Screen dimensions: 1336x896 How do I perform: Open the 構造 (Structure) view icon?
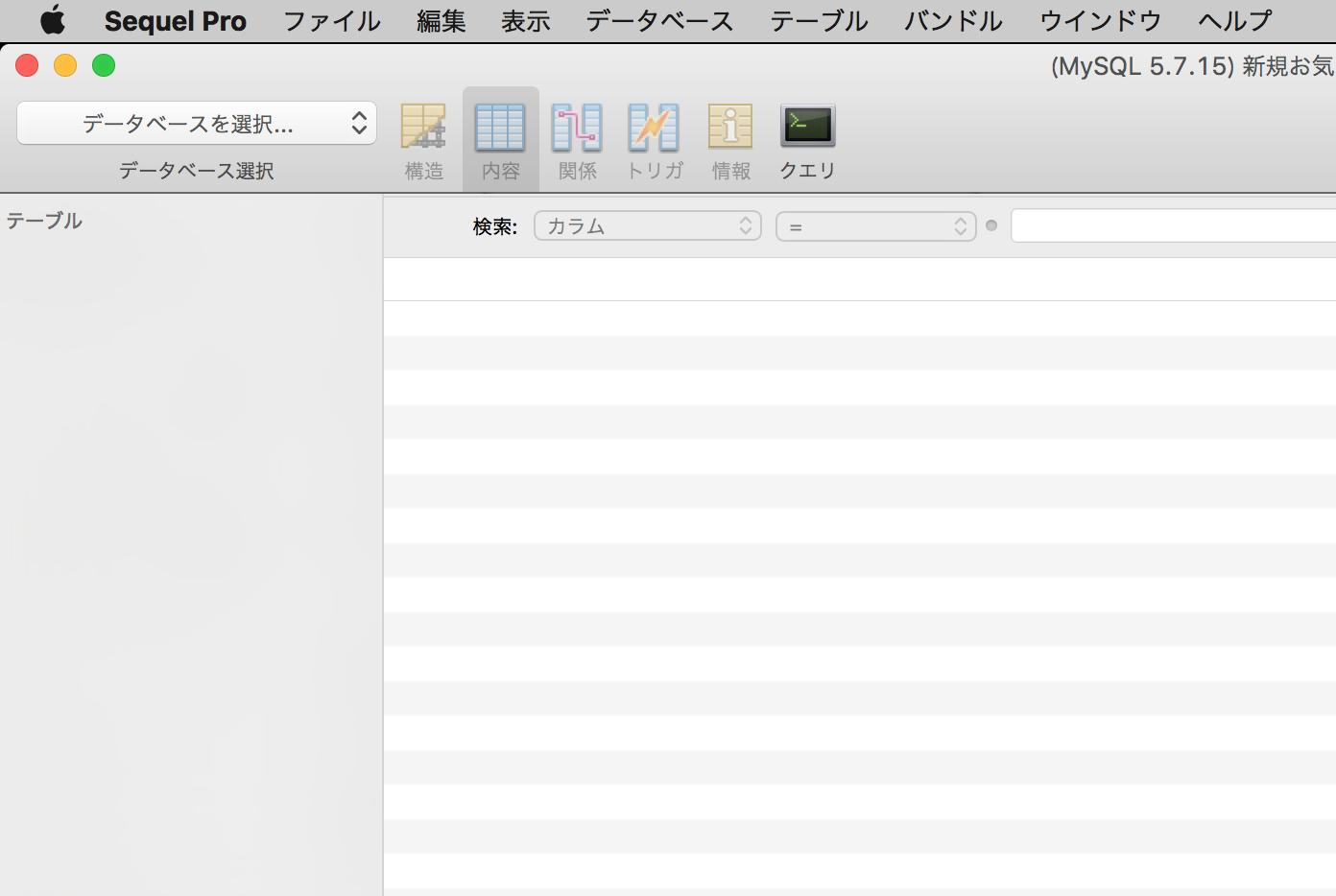click(x=423, y=128)
